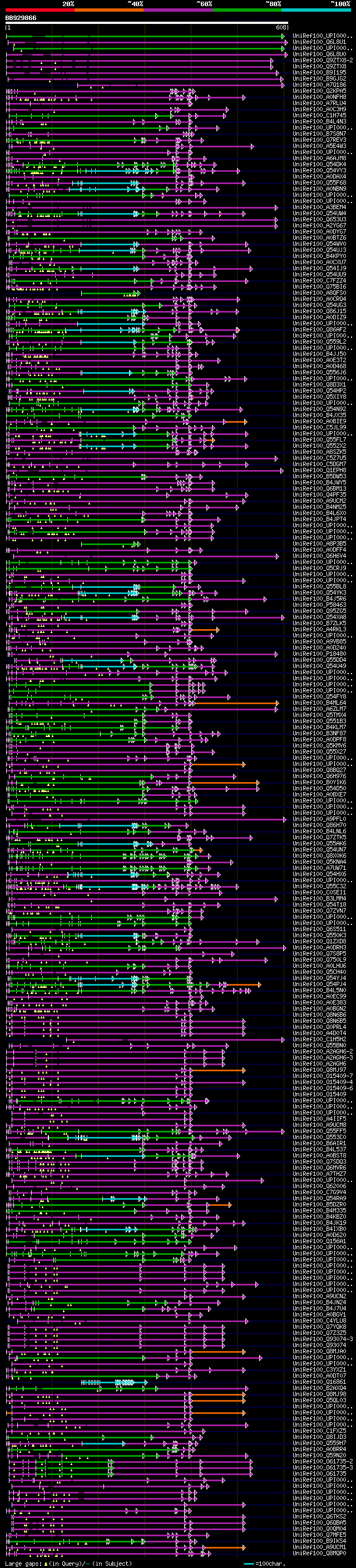Select label UniRef100_A0NFH8
The width and height of the screenshot is (356, 1568).
click(319, 97)
